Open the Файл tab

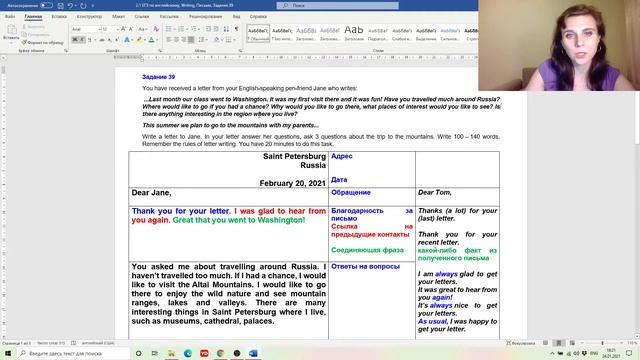pyautogui.click(x=10, y=17)
